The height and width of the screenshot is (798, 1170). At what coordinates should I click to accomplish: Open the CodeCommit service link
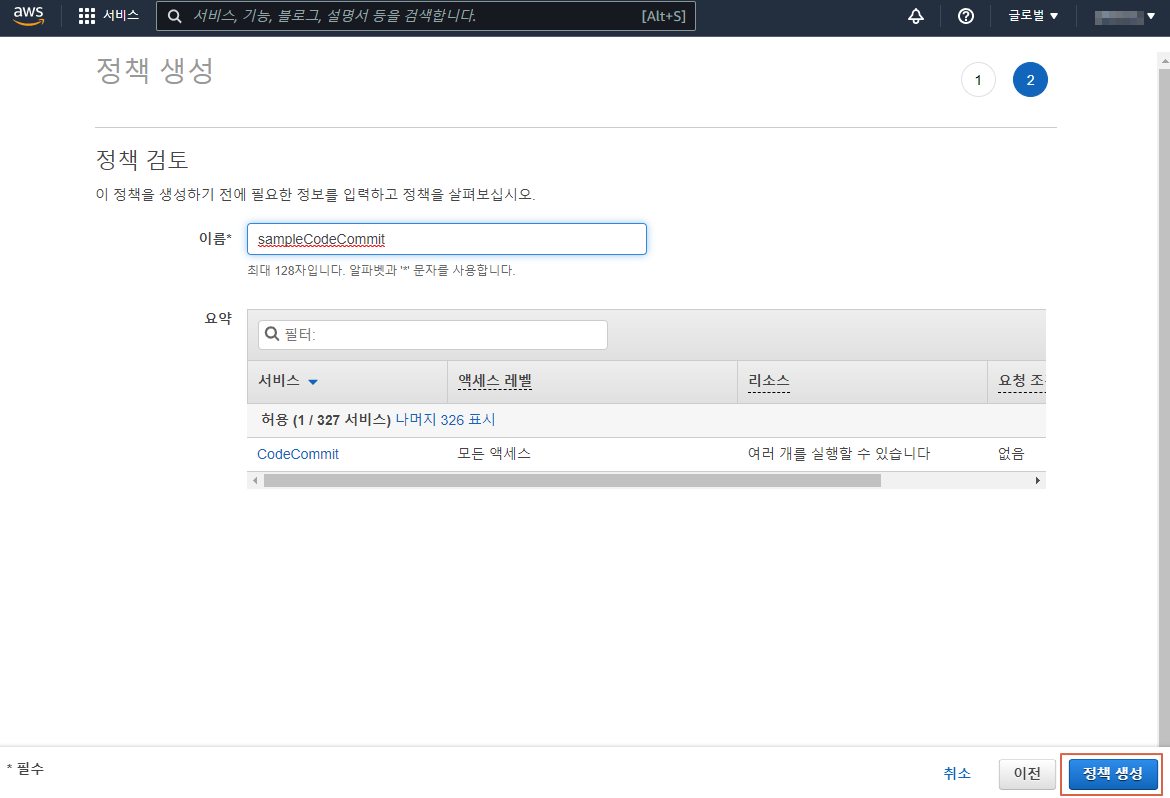click(298, 454)
